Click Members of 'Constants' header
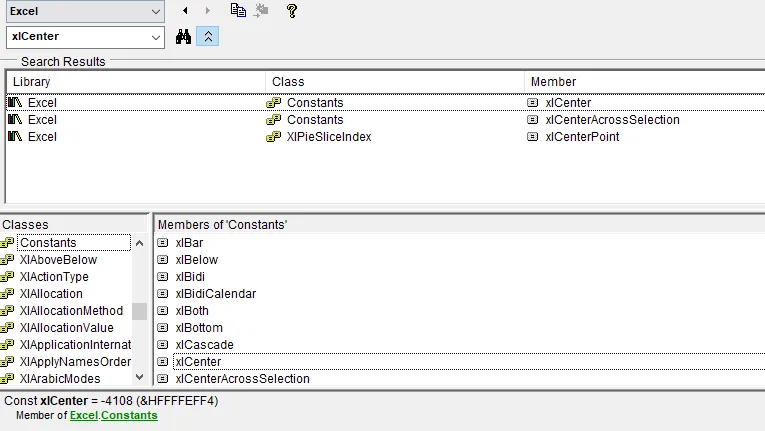Screen dimensions: 765x431 coord(222,225)
